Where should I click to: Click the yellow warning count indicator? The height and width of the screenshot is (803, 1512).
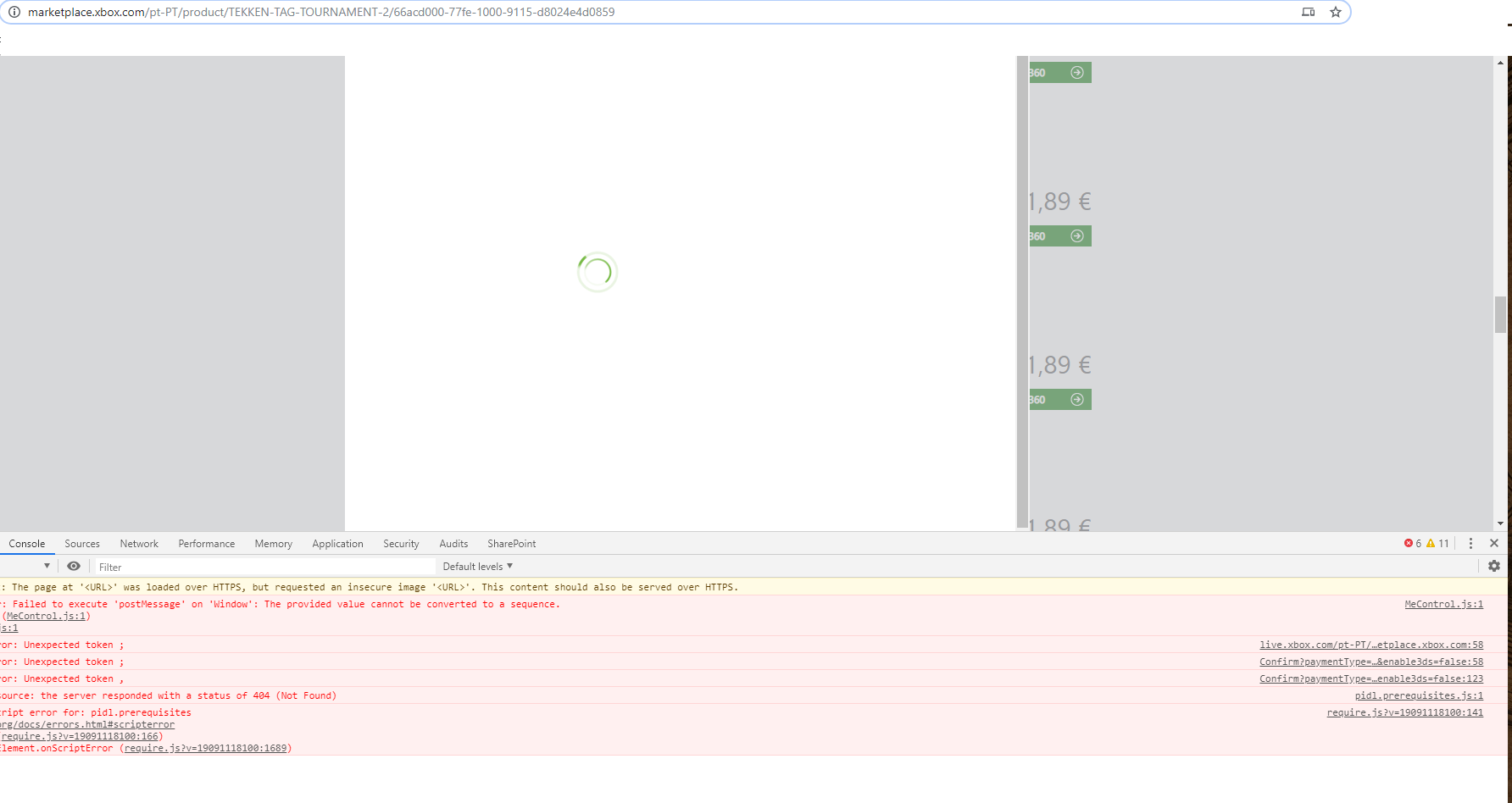coord(1437,543)
